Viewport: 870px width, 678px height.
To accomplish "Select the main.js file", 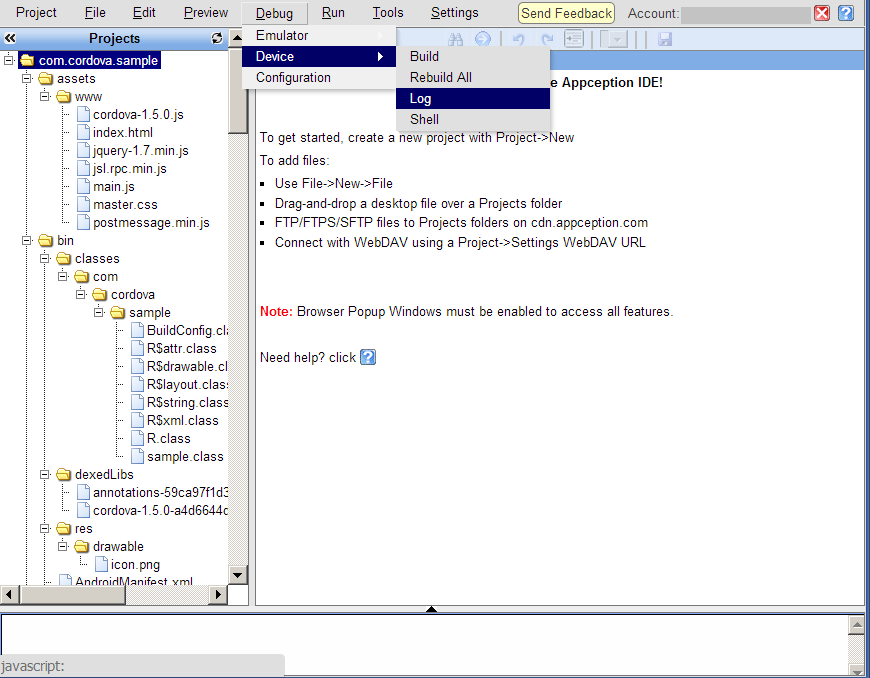I will point(114,186).
